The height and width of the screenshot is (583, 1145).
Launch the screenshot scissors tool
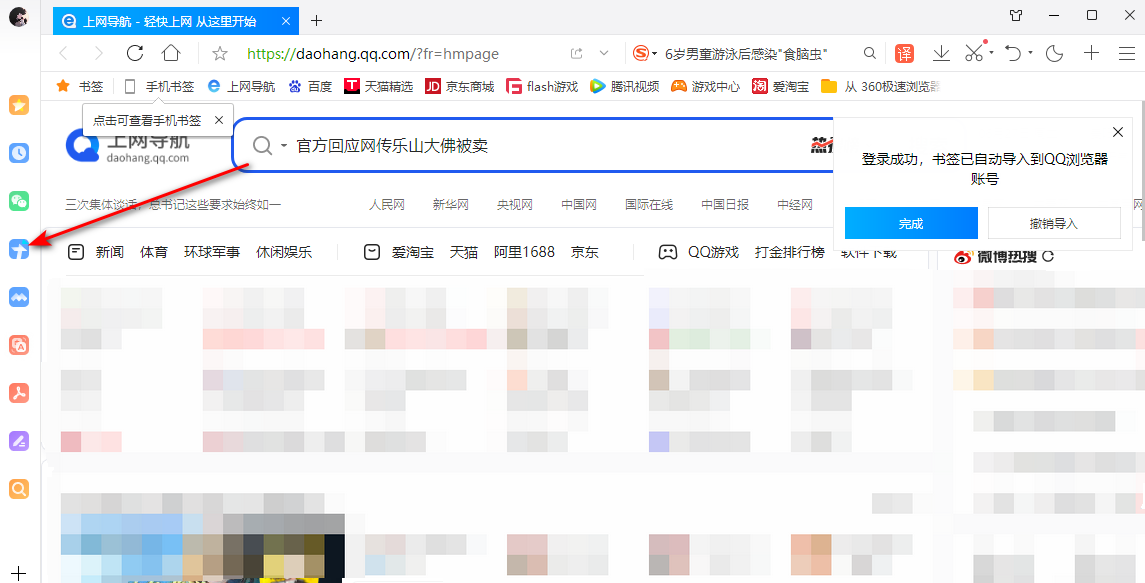pos(973,53)
